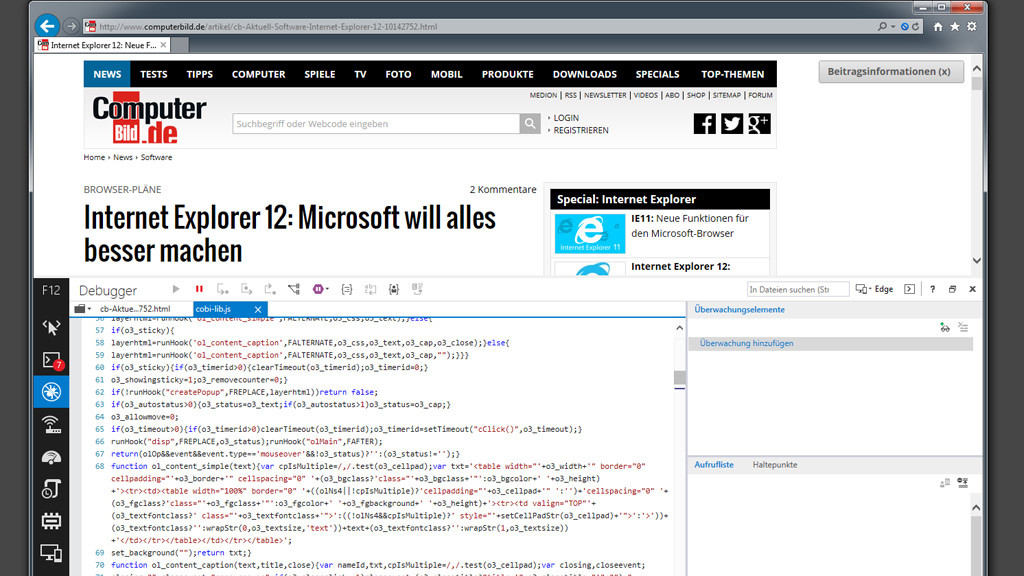The height and width of the screenshot is (576, 1024).
Task: Open the TIPPS navigation menu item
Action: [199, 74]
